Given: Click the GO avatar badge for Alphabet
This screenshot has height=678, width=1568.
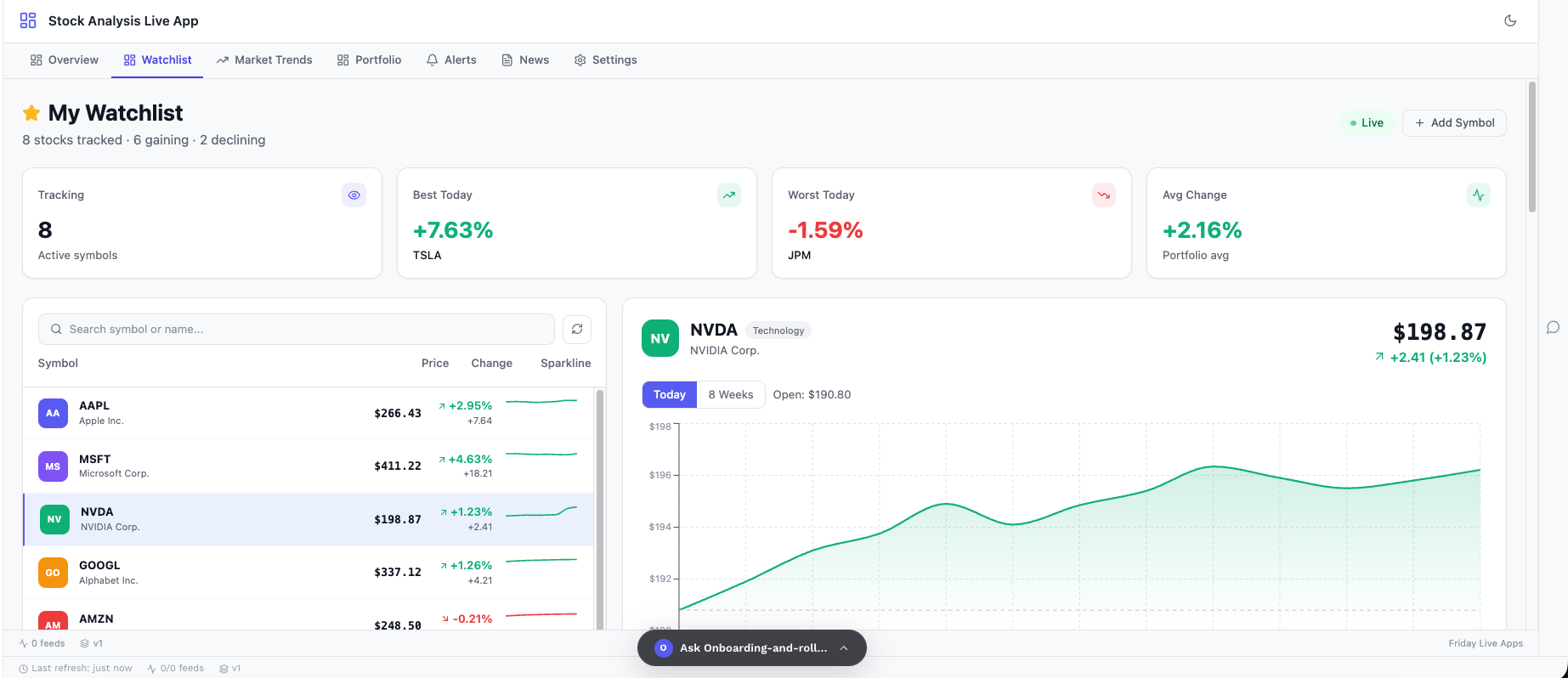Looking at the screenshot, I should tap(53, 573).
